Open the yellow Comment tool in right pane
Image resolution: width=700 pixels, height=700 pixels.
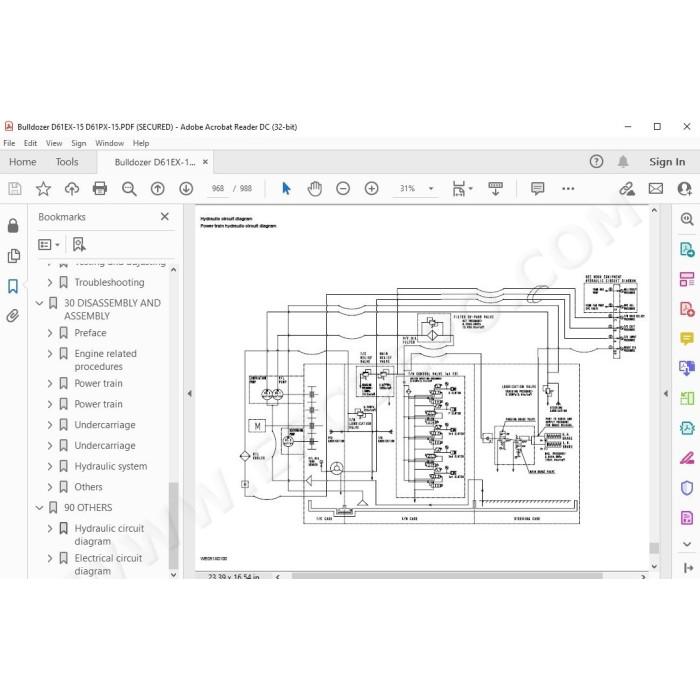coord(687,338)
